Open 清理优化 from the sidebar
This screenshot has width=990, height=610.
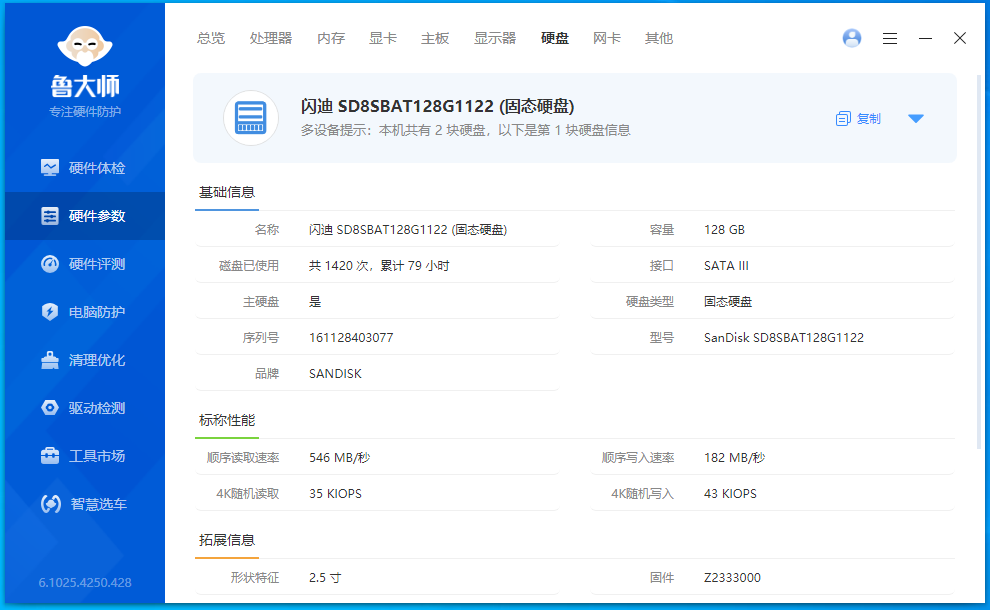(x=85, y=360)
